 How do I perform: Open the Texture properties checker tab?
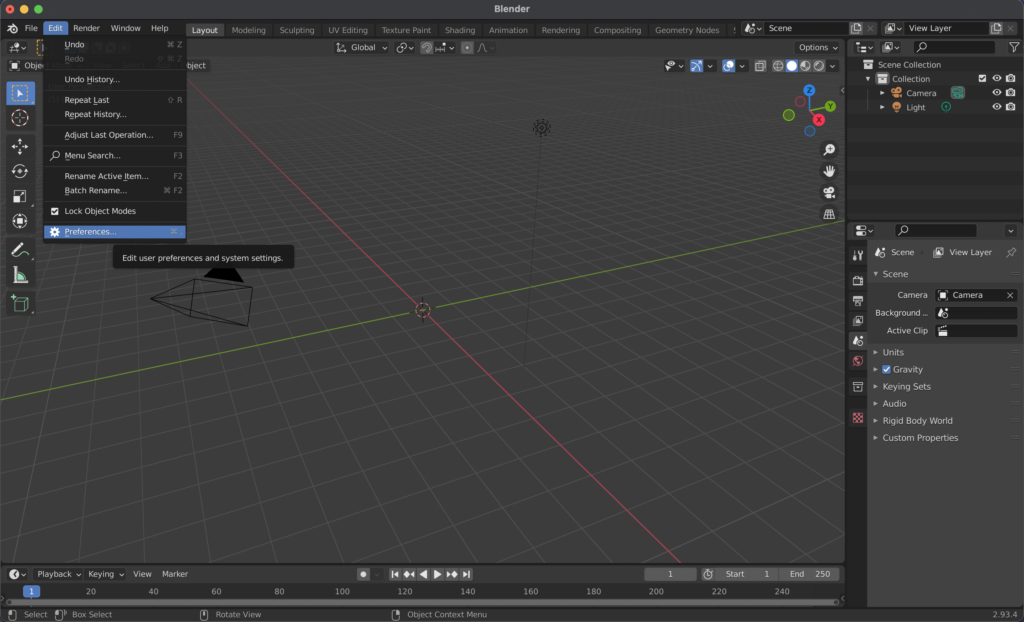click(x=857, y=417)
